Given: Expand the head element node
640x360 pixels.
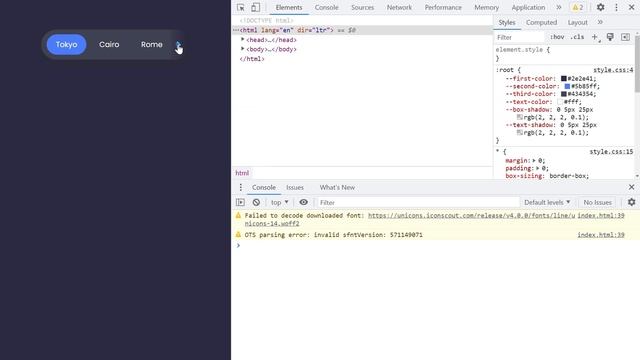Looking at the screenshot, I should tap(242, 40).
